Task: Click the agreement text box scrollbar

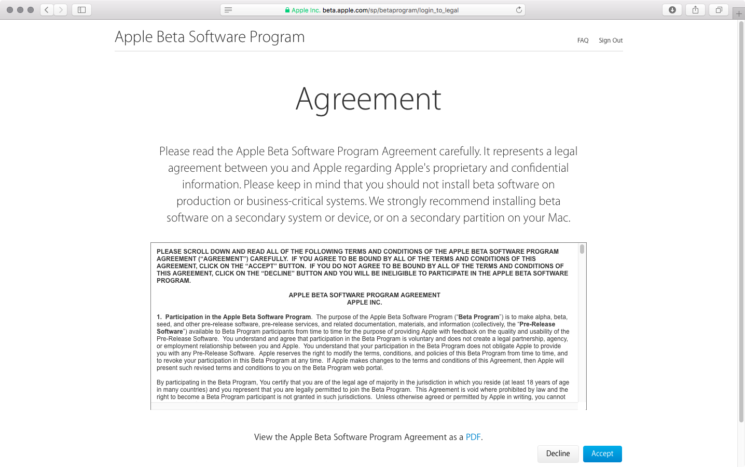Action: (582, 249)
